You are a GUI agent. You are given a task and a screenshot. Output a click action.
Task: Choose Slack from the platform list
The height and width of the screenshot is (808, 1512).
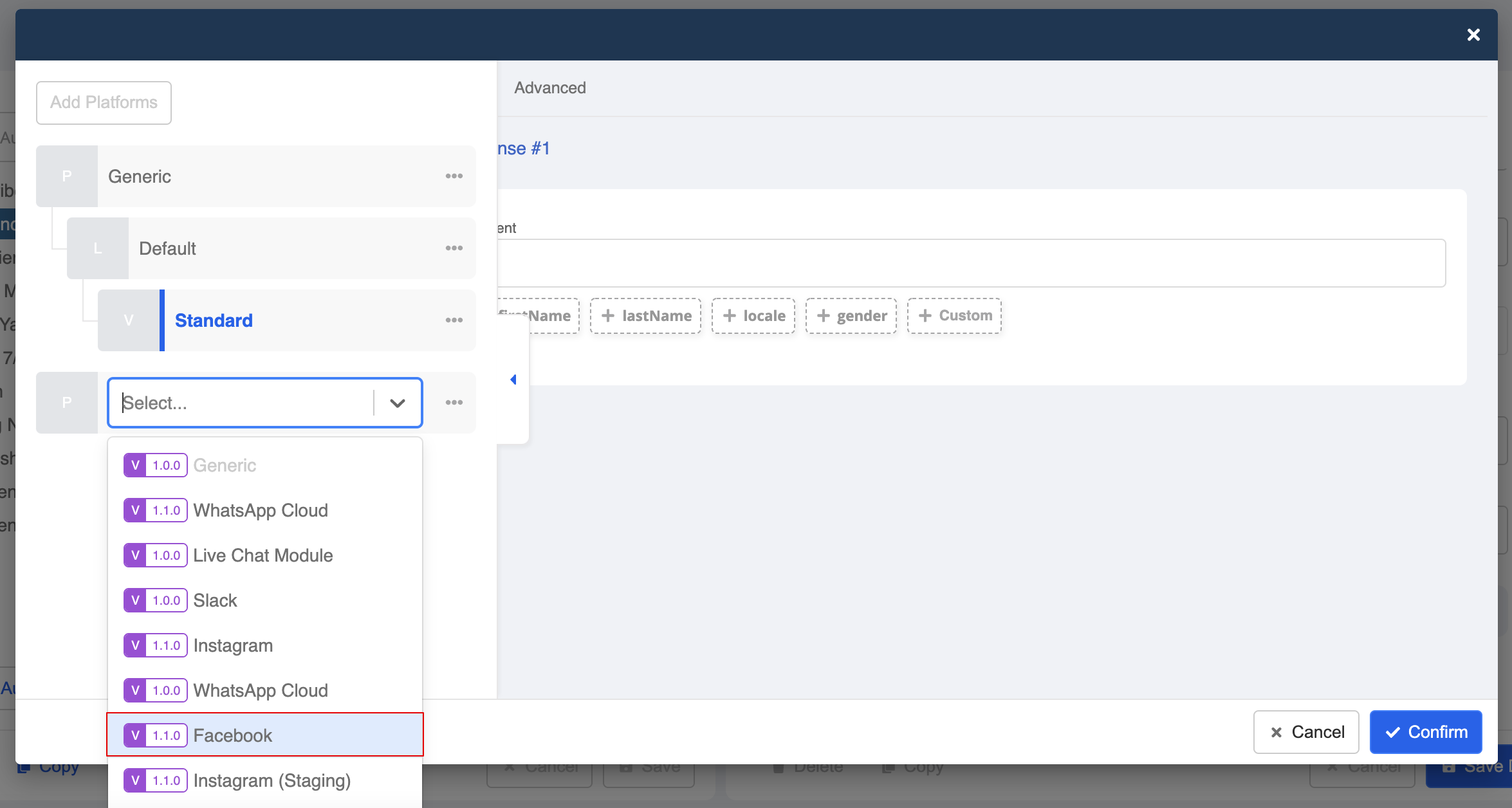265,600
